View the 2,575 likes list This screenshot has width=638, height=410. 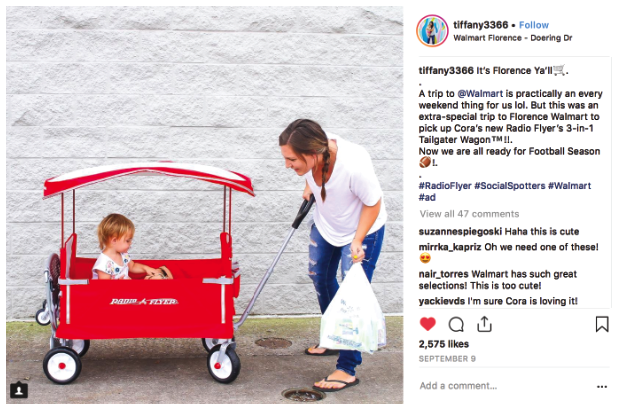(x=444, y=344)
